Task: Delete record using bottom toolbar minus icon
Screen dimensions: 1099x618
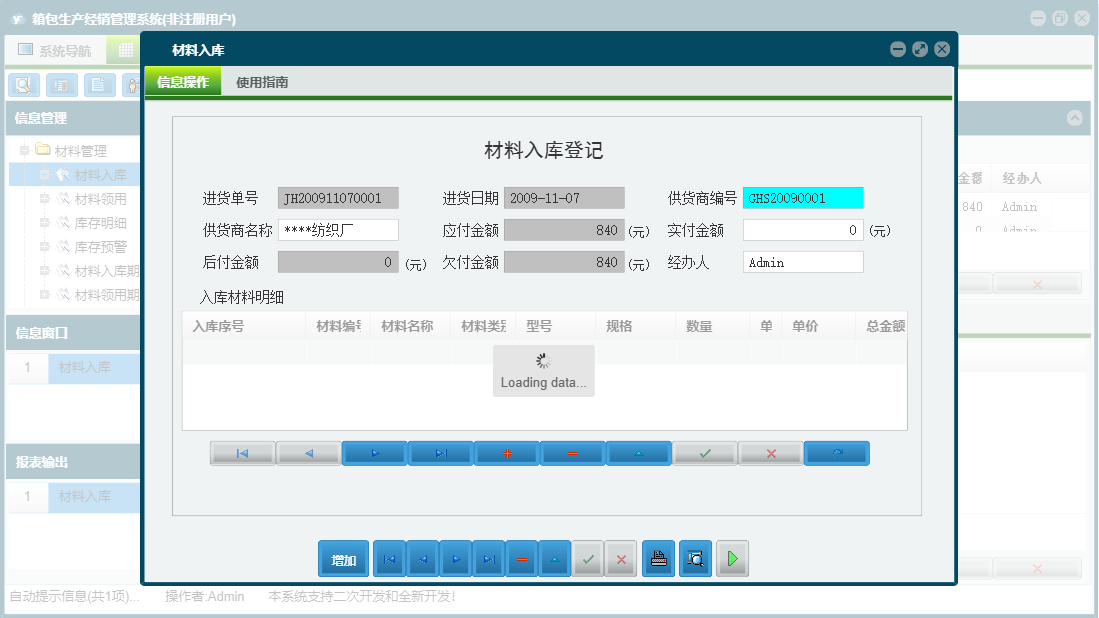Action: coord(521,559)
